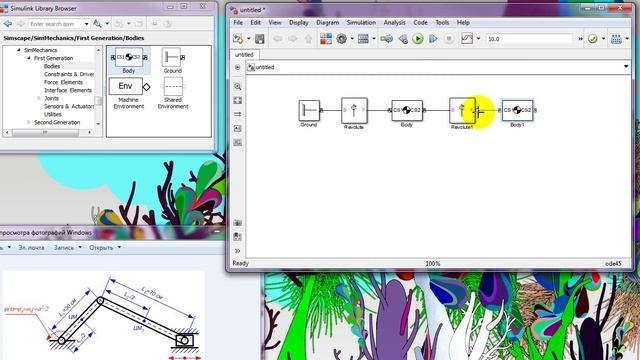Image resolution: width=640 pixels, height=360 pixels.
Task: Open the Tools menu
Action: click(442, 22)
